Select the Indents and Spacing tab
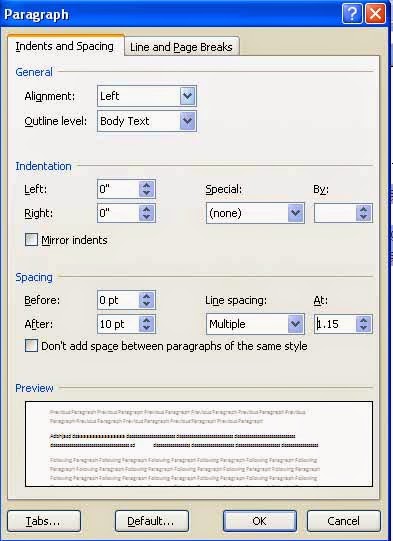The height and width of the screenshot is (541, 393). [x=65, y=46]
